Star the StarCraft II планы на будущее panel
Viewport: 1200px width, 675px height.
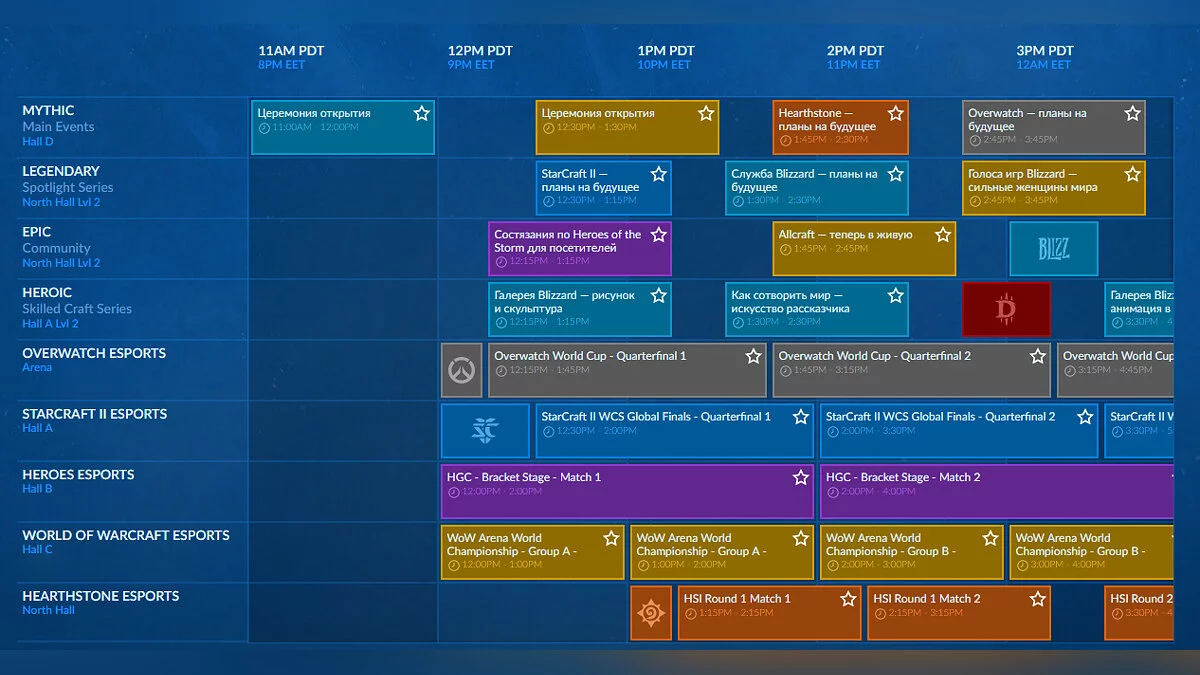659,174
